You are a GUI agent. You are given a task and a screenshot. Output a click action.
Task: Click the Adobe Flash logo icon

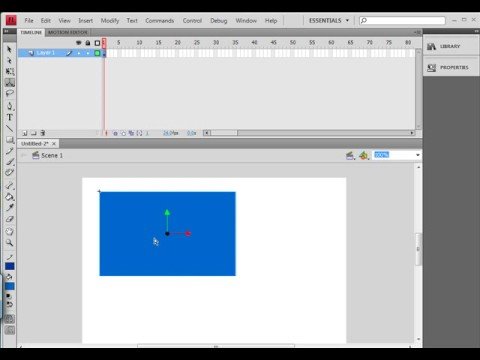[x=11, y=20]
